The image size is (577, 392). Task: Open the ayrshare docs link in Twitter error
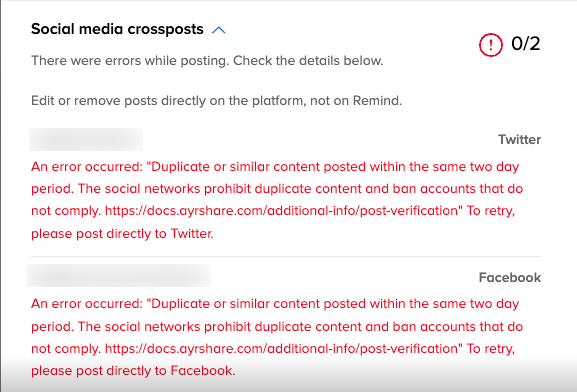[x=282, y=211]
